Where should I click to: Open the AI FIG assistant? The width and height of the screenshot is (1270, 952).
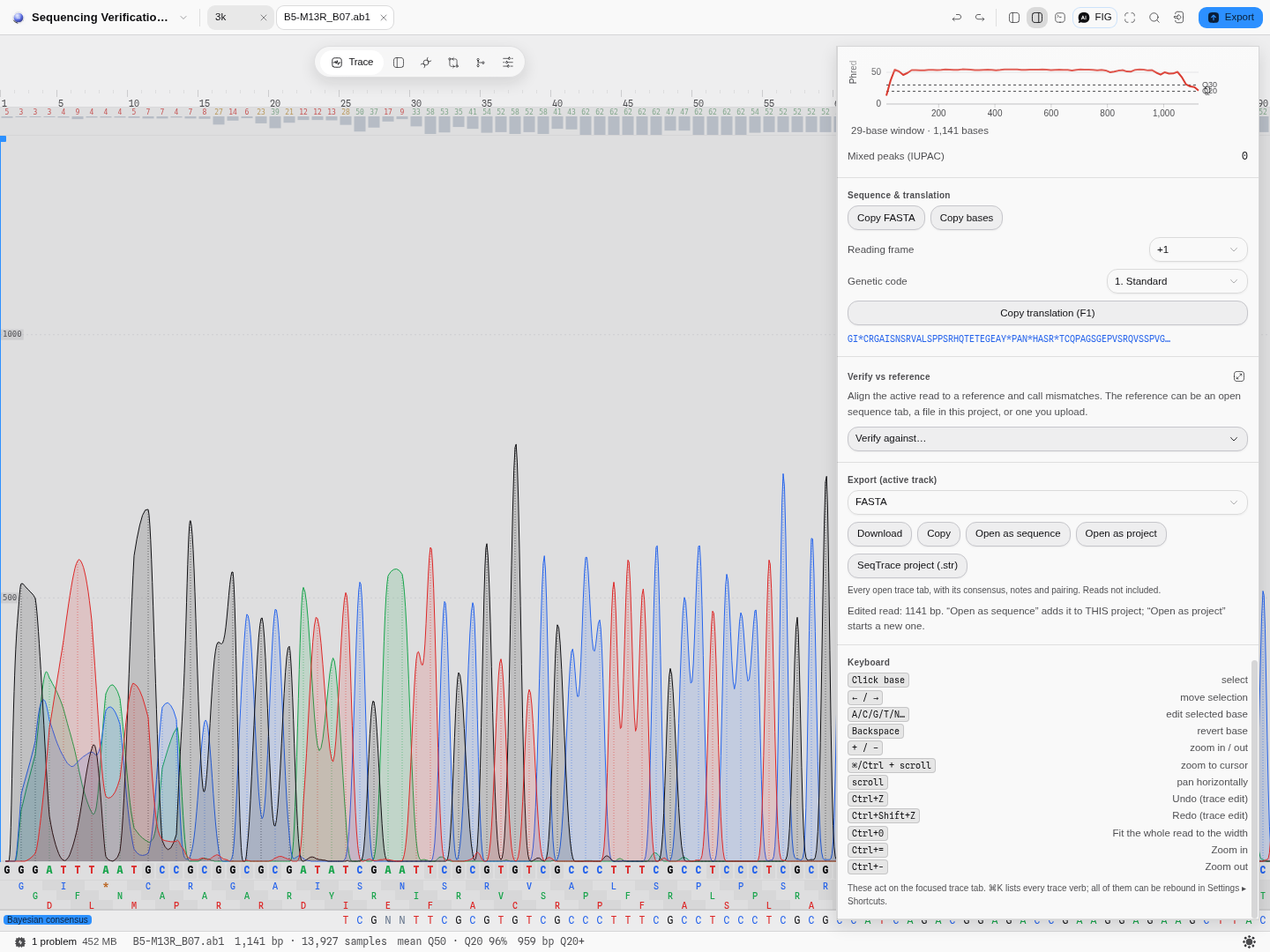(x=1095, y=18)
